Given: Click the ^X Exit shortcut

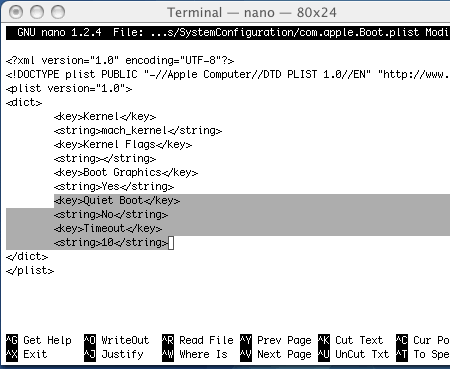Looking at the screenshot, I should click(x=27, y=354).
